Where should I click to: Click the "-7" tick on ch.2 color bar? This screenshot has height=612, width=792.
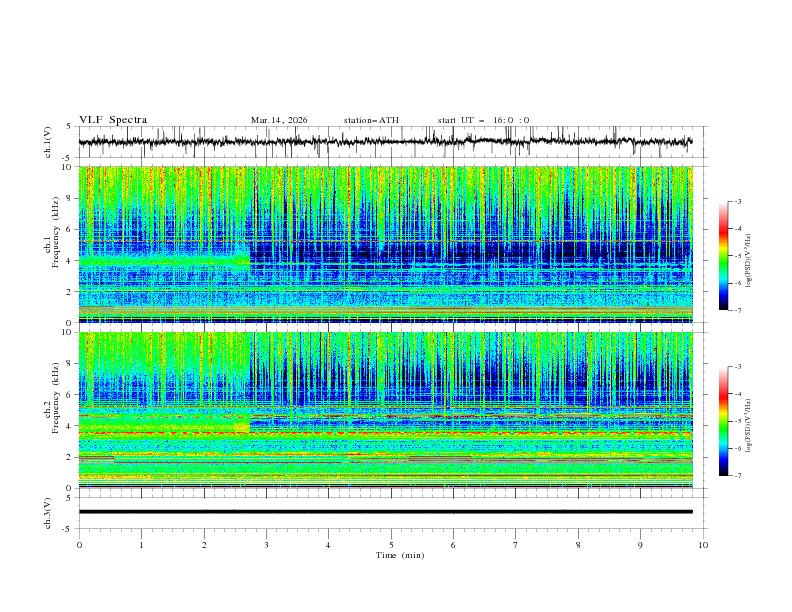(738, 476)
